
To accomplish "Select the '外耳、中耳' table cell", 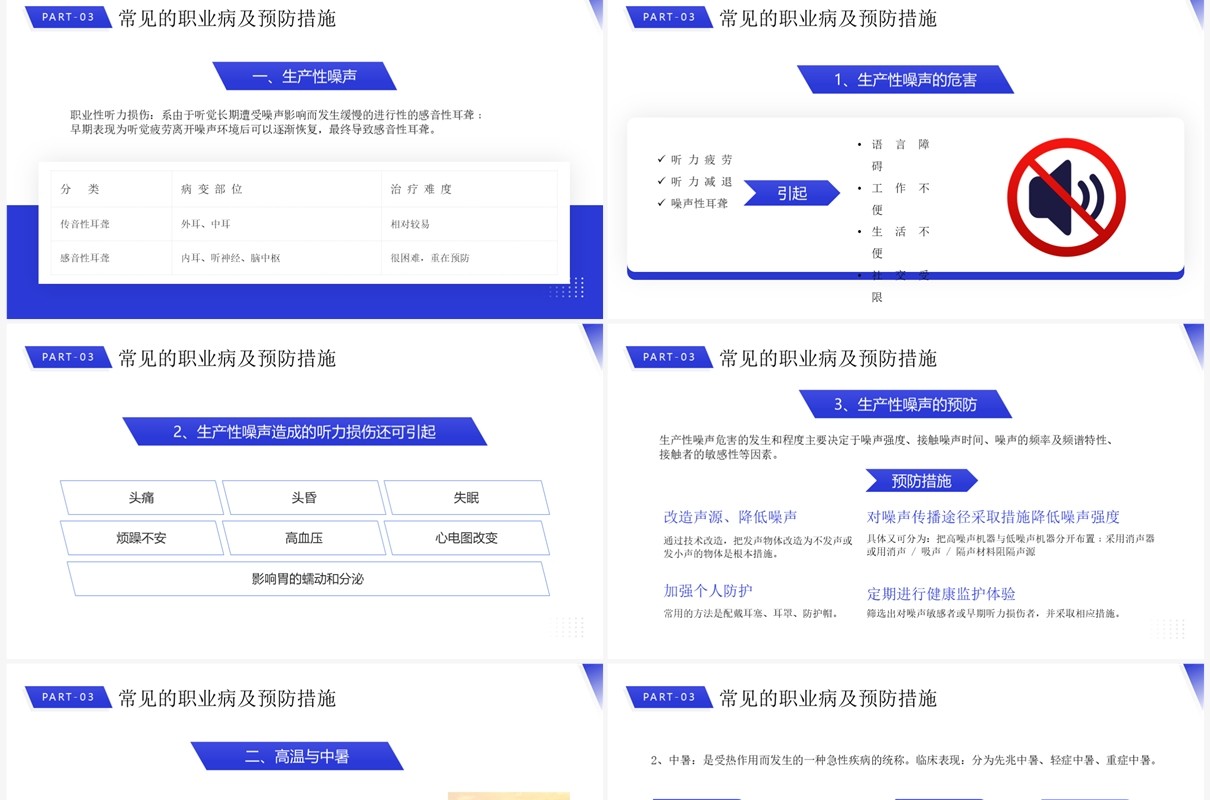I will 276,224.
